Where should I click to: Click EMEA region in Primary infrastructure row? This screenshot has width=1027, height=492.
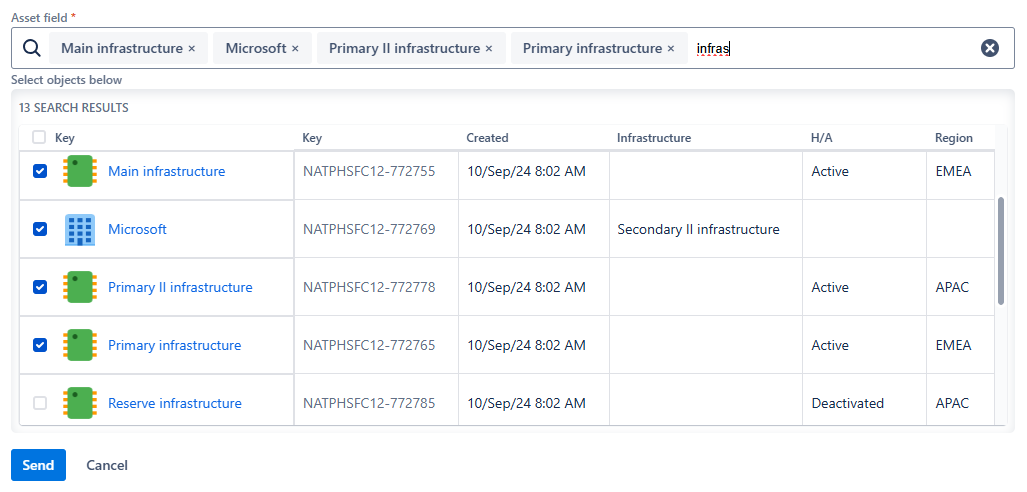(x=954, y=345)
